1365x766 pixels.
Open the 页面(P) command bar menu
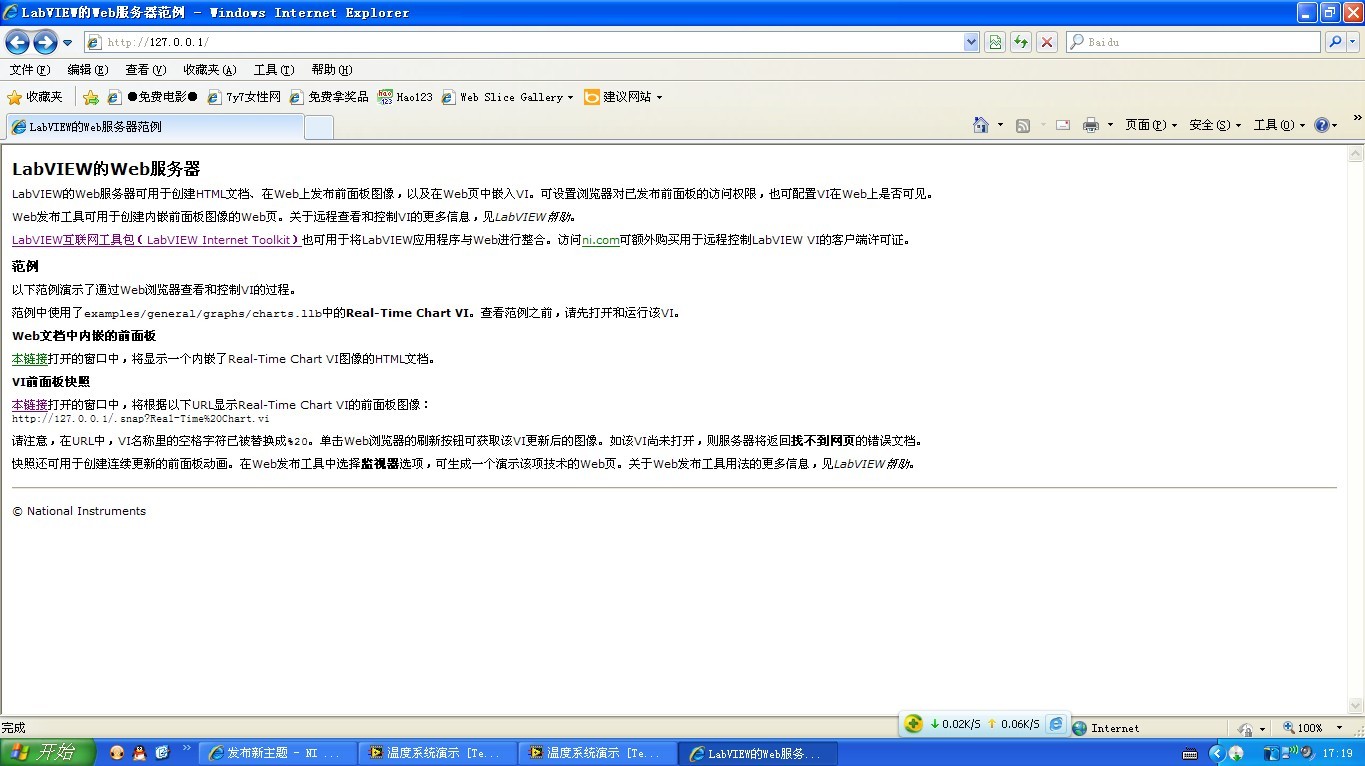click(1150, 125)
